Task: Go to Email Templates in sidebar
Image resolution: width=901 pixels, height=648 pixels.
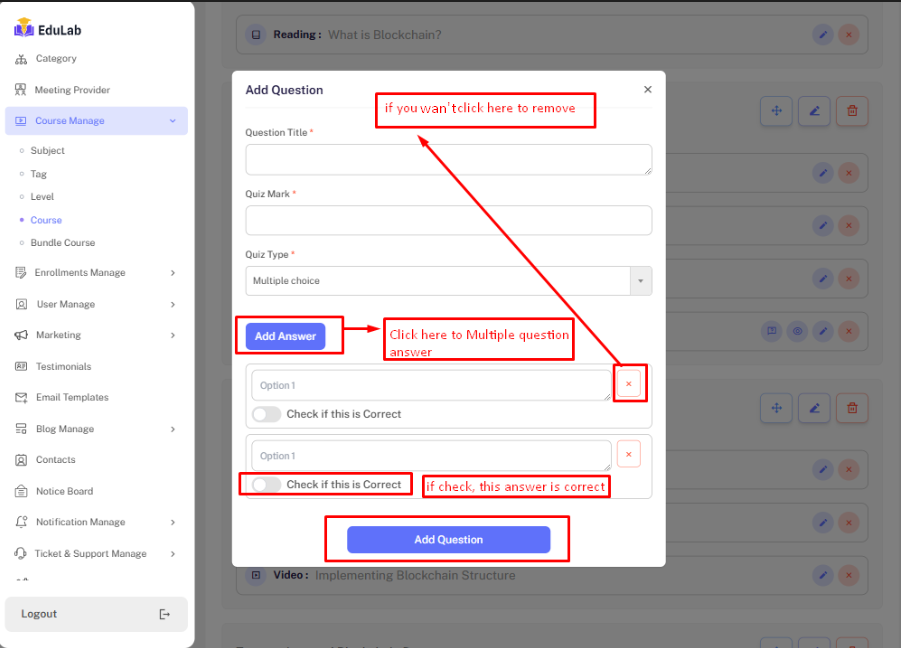Action: [72, 398]
